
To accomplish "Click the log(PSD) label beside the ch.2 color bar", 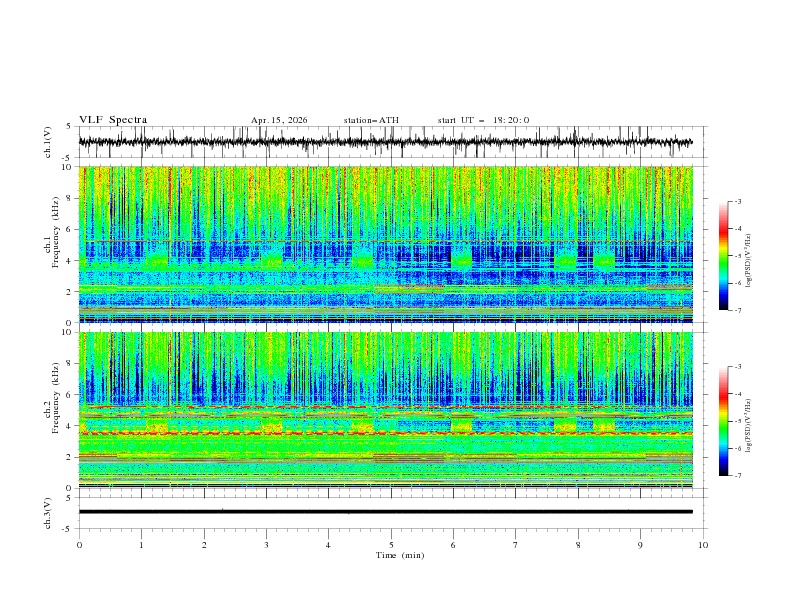I will pyautogui.click(x=749, y=425).
